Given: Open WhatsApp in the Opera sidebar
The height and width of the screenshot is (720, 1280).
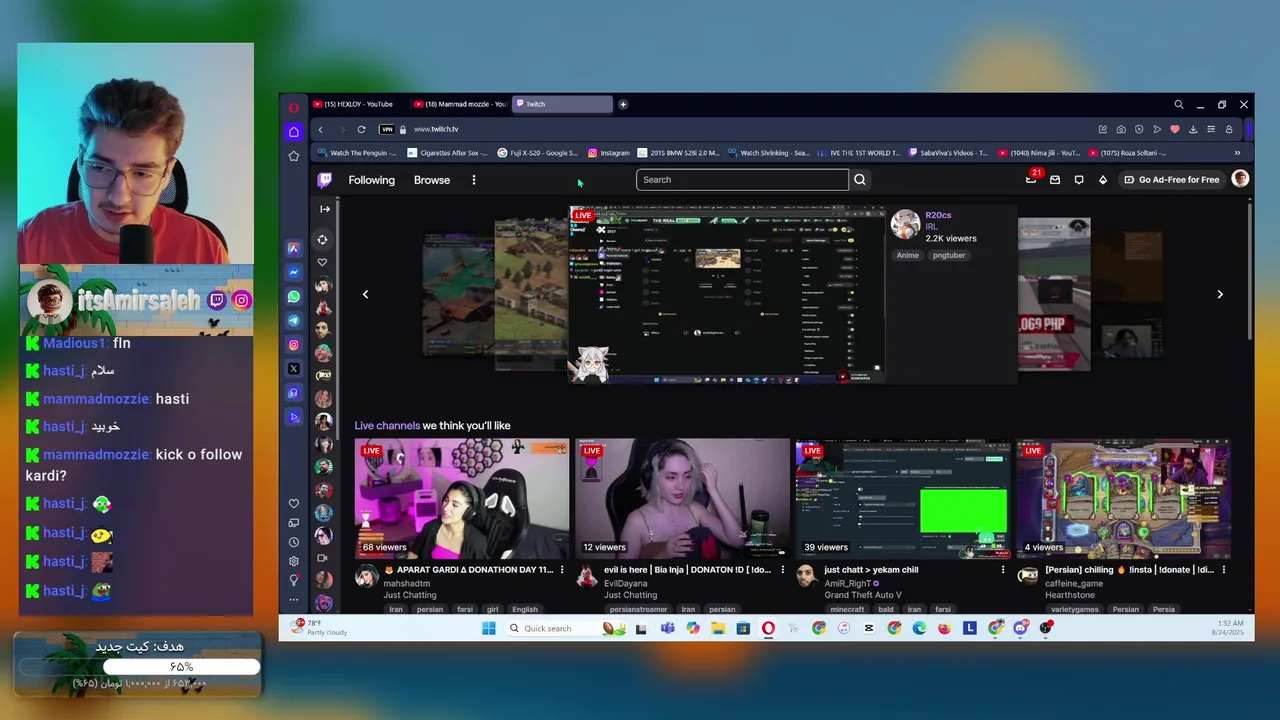Looking at the screenshot, I should pyautogui.click(x=294, y=297).
